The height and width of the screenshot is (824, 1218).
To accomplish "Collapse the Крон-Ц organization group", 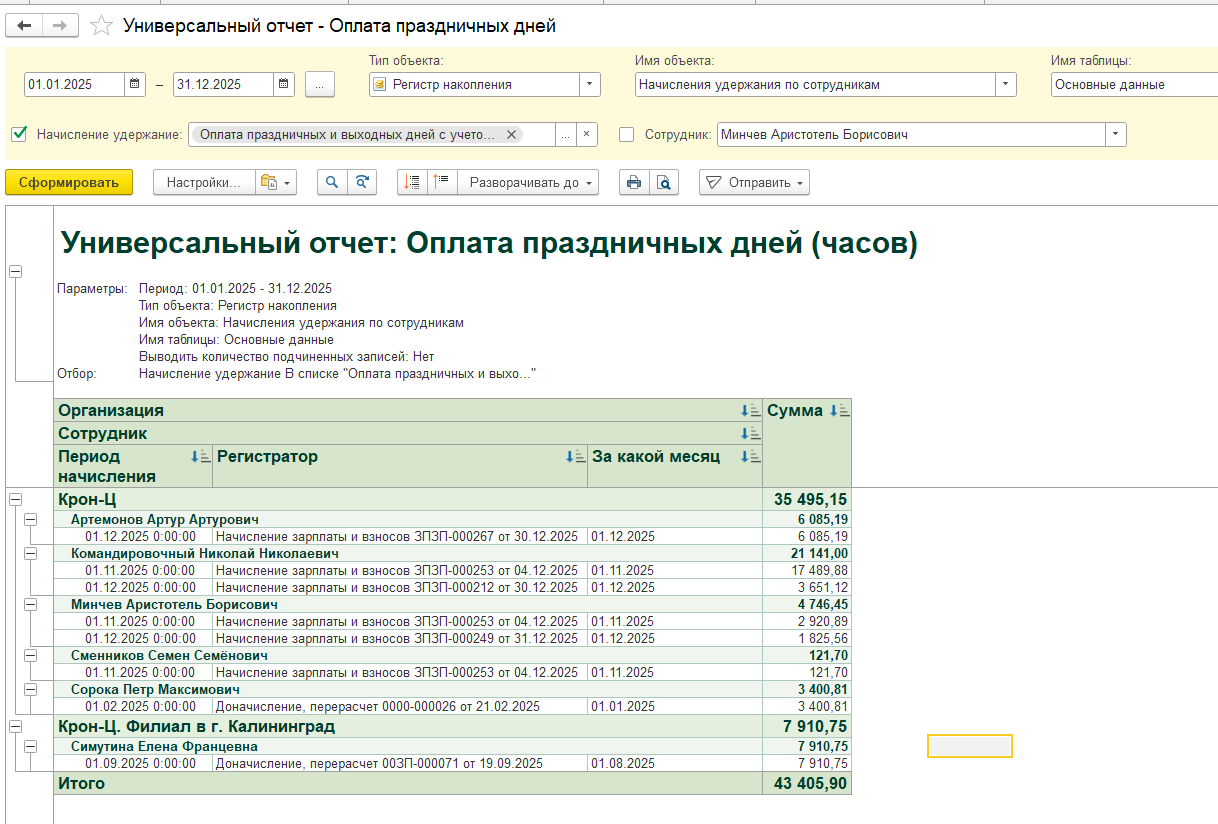I will click(x=15, y=499).
